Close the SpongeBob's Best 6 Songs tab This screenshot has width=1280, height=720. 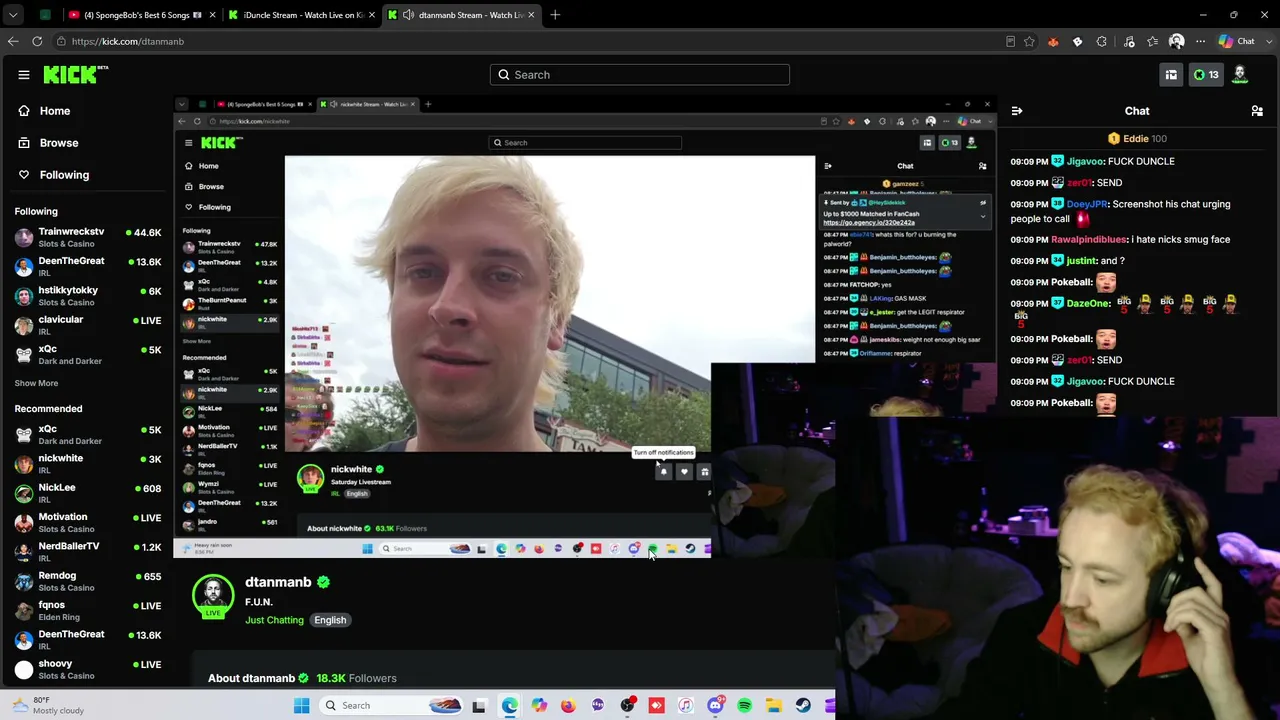pyautogui.click(x=212, y=15)
